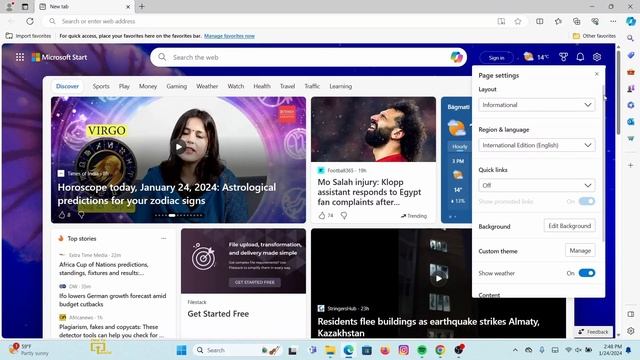Viewport: 640px width, 360px height.
Task: Open the Sports feed tab
Action: [x=101, y=86]
